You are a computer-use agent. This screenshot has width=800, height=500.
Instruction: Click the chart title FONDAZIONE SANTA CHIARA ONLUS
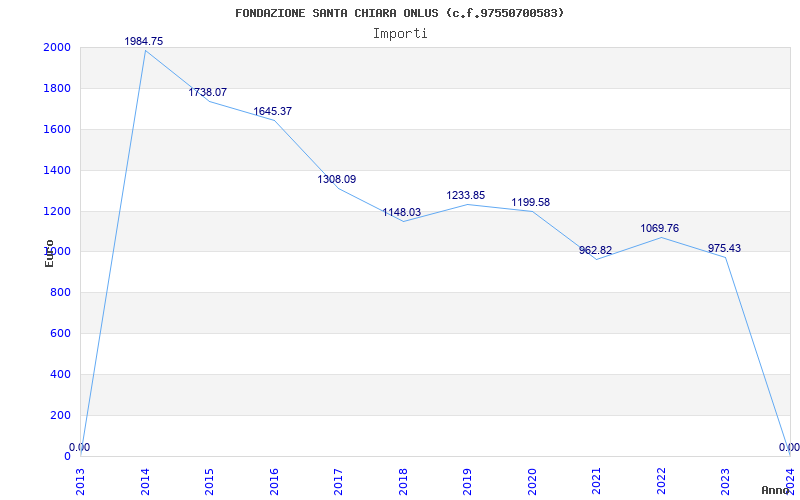click(399, 13)
